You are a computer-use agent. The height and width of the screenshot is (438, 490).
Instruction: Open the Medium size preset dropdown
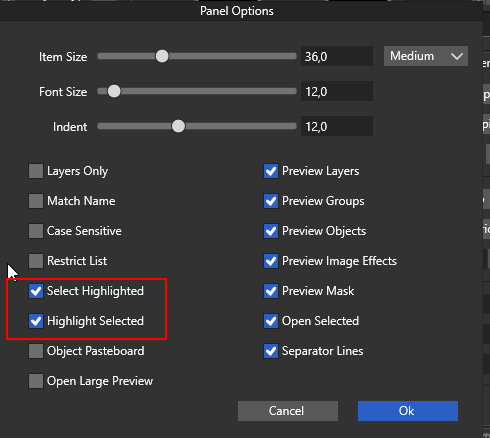[426, 56]
